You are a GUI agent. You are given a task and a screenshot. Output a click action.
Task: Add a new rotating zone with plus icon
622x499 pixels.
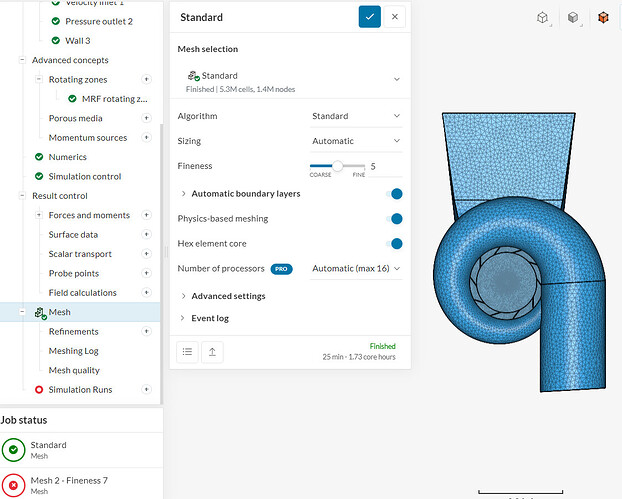[146, 79]
